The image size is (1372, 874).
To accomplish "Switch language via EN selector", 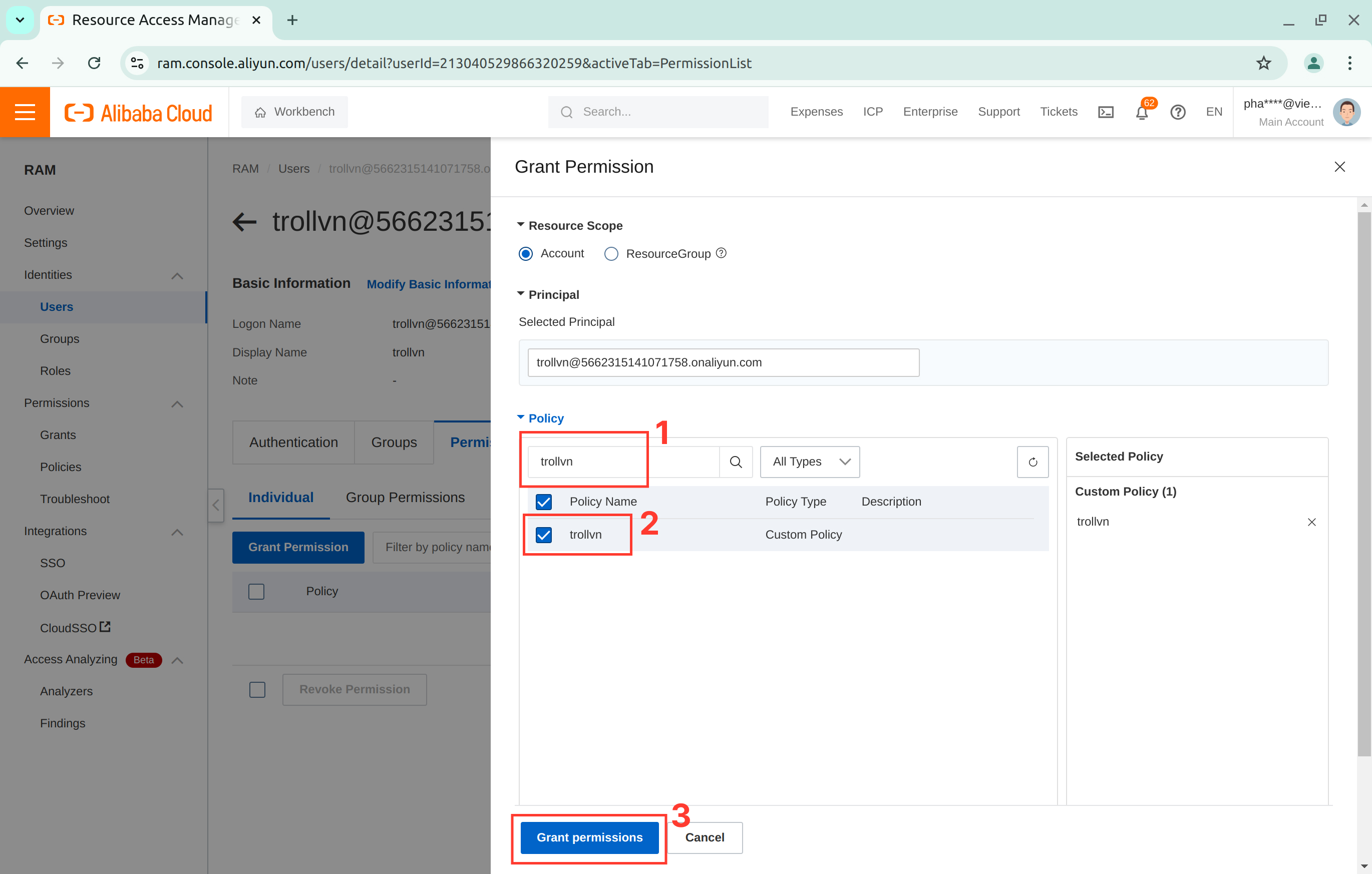I will [x=1214, y=112].
